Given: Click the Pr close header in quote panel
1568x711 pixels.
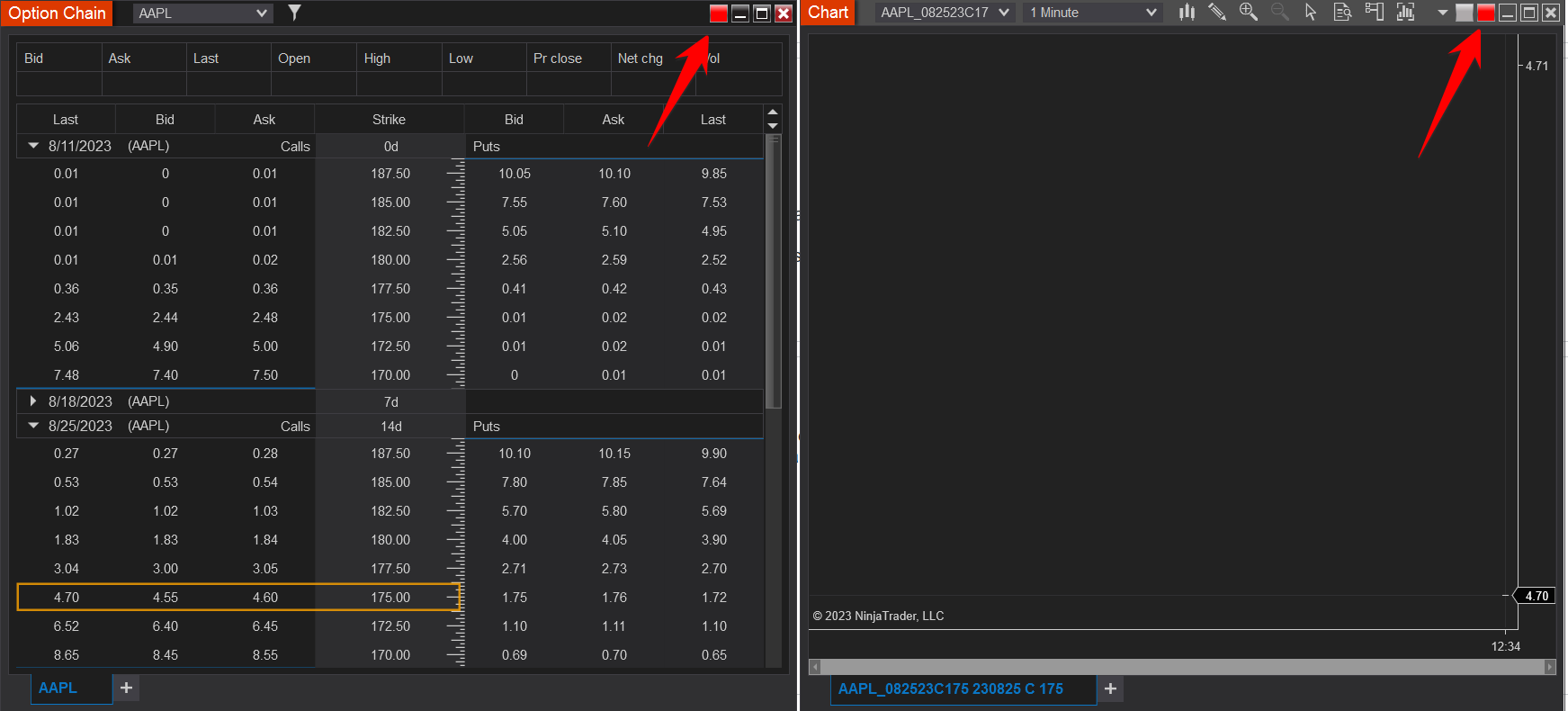Looking at the screenshot, I should pyautogui.click(x=558, y=58).
